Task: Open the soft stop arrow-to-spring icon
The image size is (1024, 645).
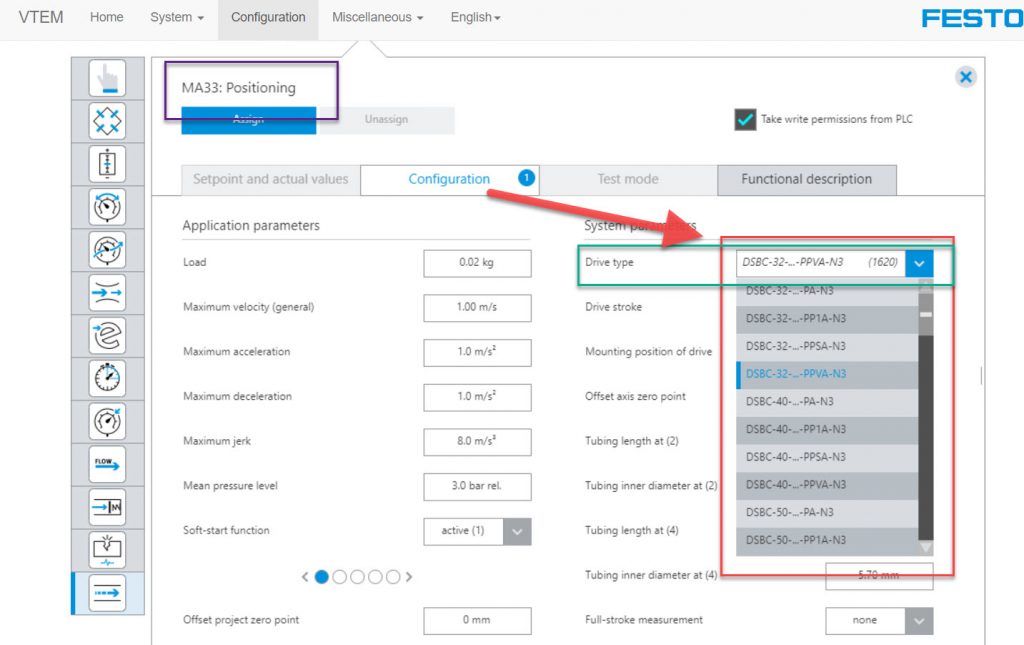Action: pyautogui.click(x=107, y=507)
